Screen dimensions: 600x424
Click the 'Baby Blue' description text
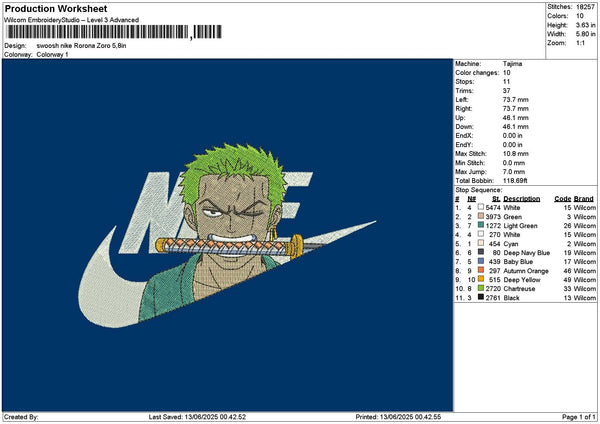pos(518,262)
